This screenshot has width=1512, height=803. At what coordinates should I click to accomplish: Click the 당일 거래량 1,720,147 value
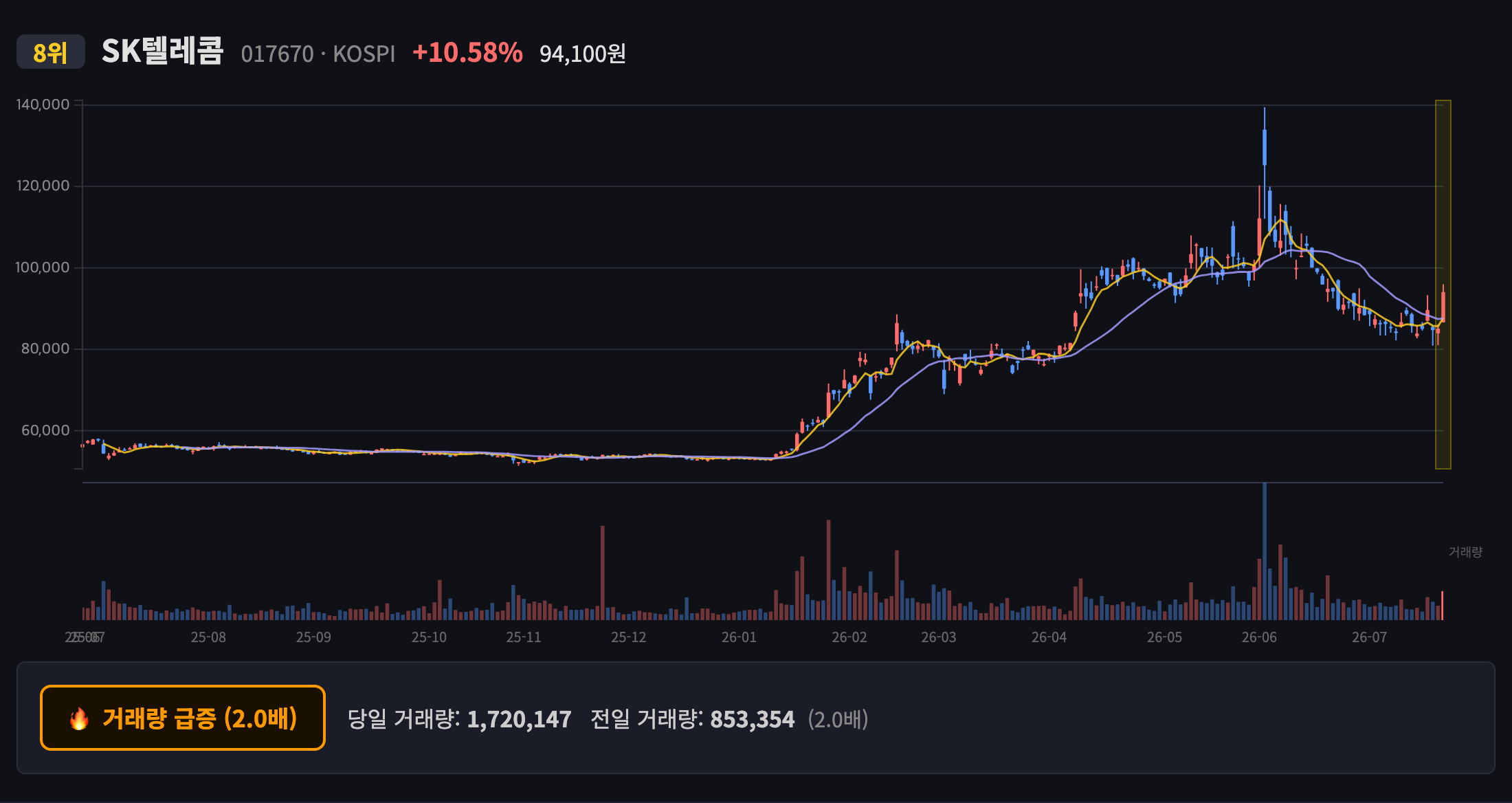pos(519,719)
